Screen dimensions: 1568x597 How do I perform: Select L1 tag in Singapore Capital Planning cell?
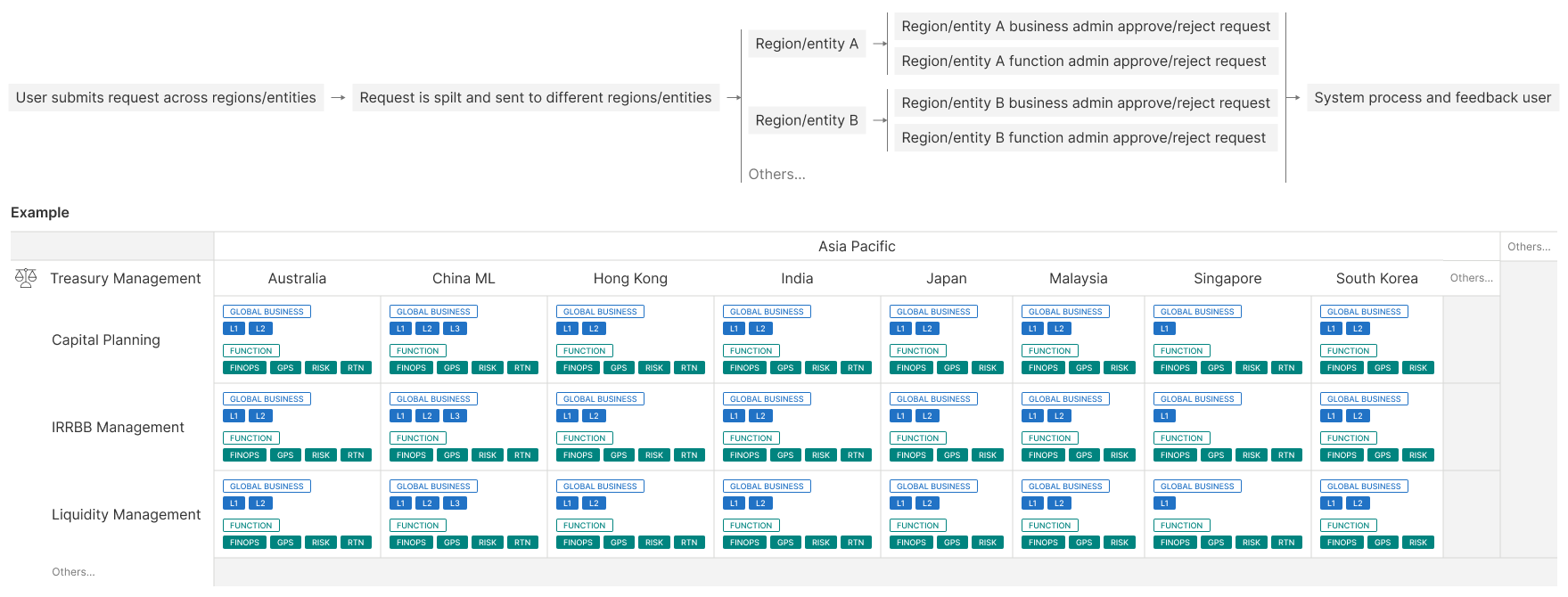[1164, 329]
